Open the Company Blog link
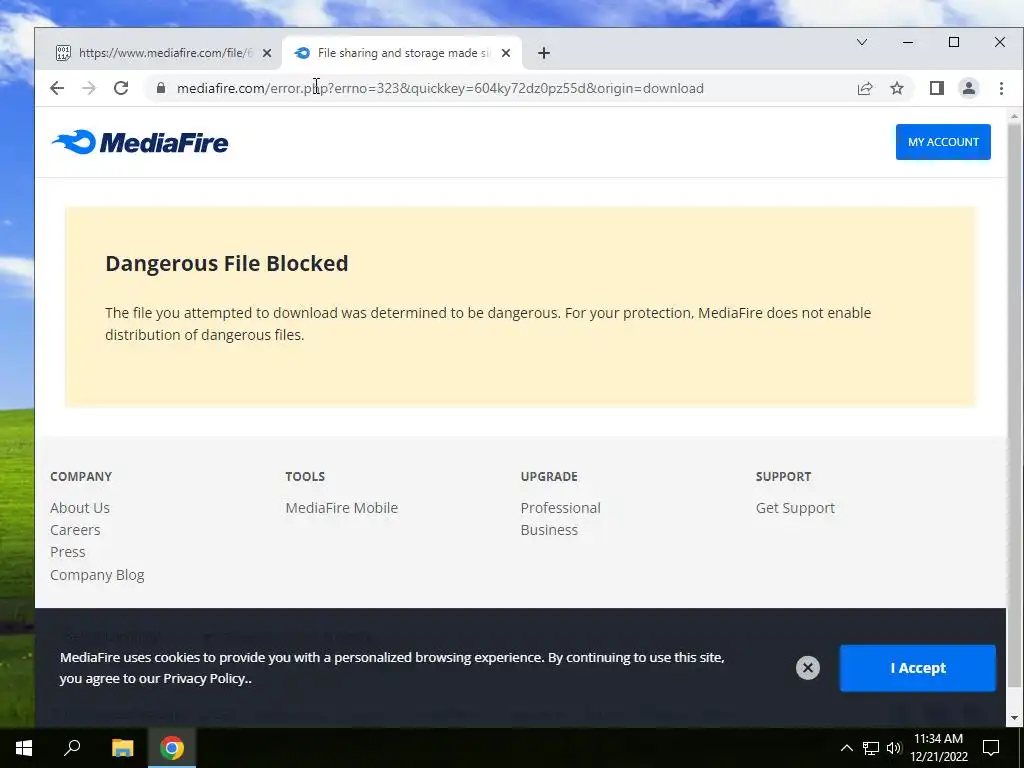The height and width of the screenshot is (768, 1024). [97, 575]
